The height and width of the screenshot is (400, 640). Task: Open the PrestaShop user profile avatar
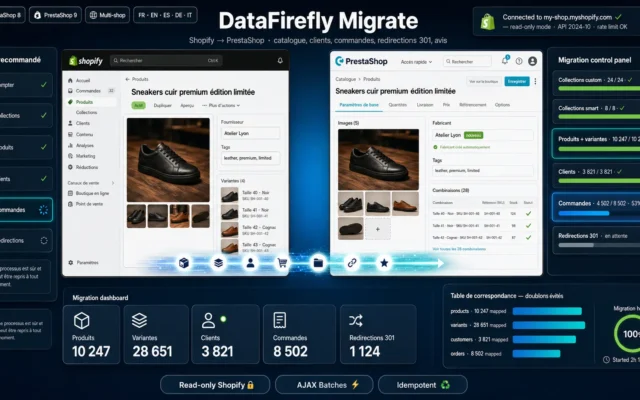[532, 61]
